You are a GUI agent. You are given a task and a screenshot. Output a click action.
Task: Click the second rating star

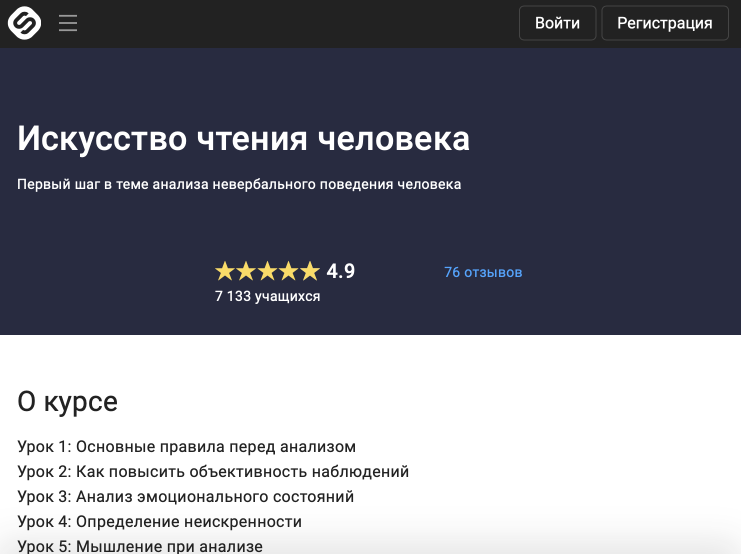point(246,271)
